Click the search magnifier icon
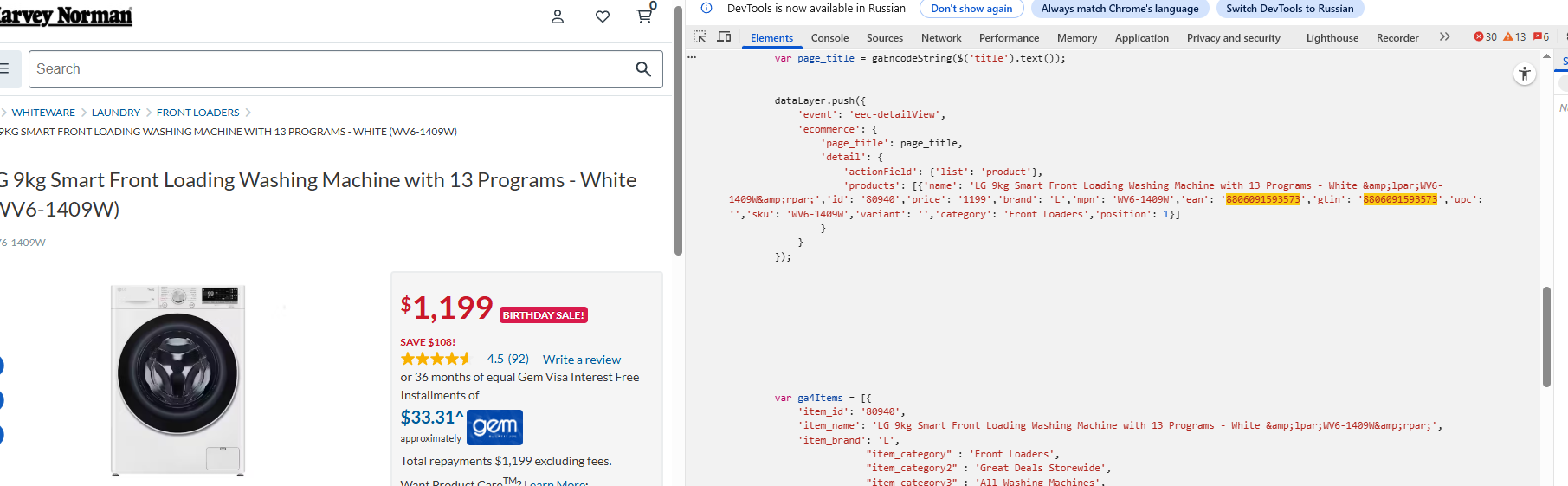 point(643,69)
